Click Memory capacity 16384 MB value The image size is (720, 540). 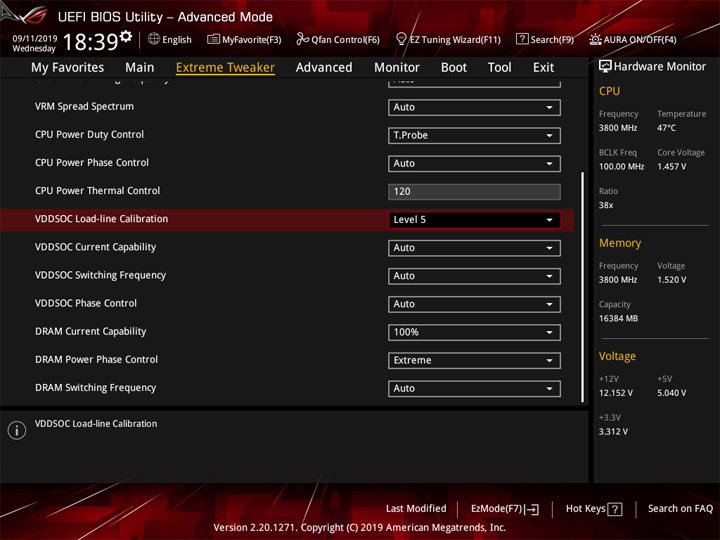(x=618, y=319)
